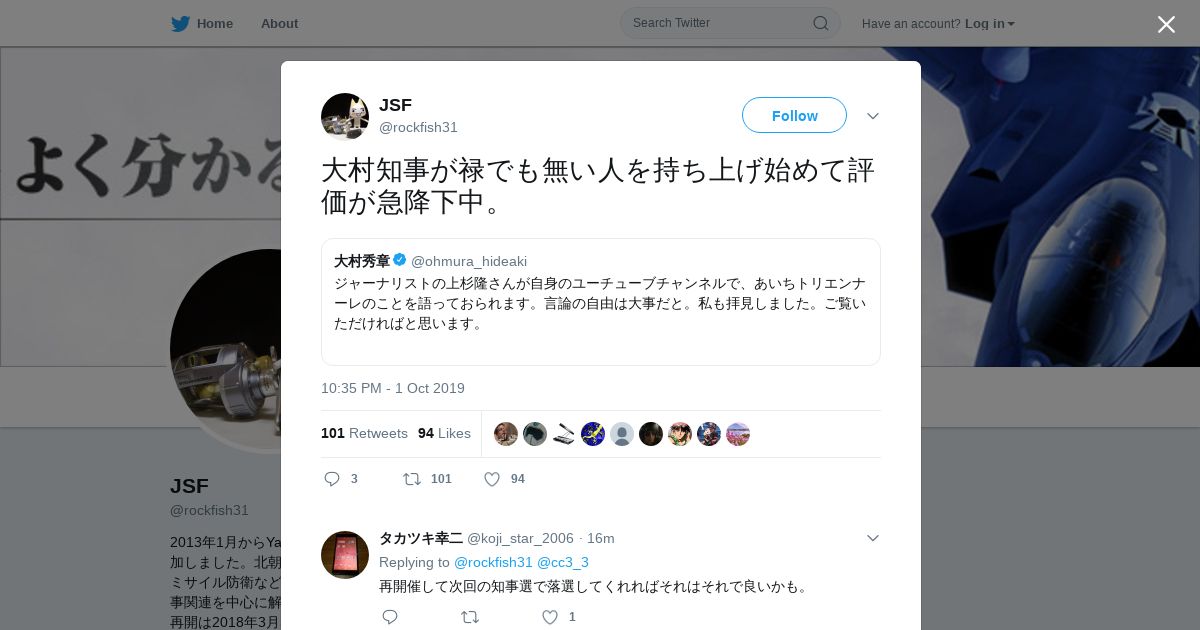The height and width of the screenshot is (630, 1200).
Task: Open the Log in dropdown
Action: pyautogui.click(x=989, y=23)
